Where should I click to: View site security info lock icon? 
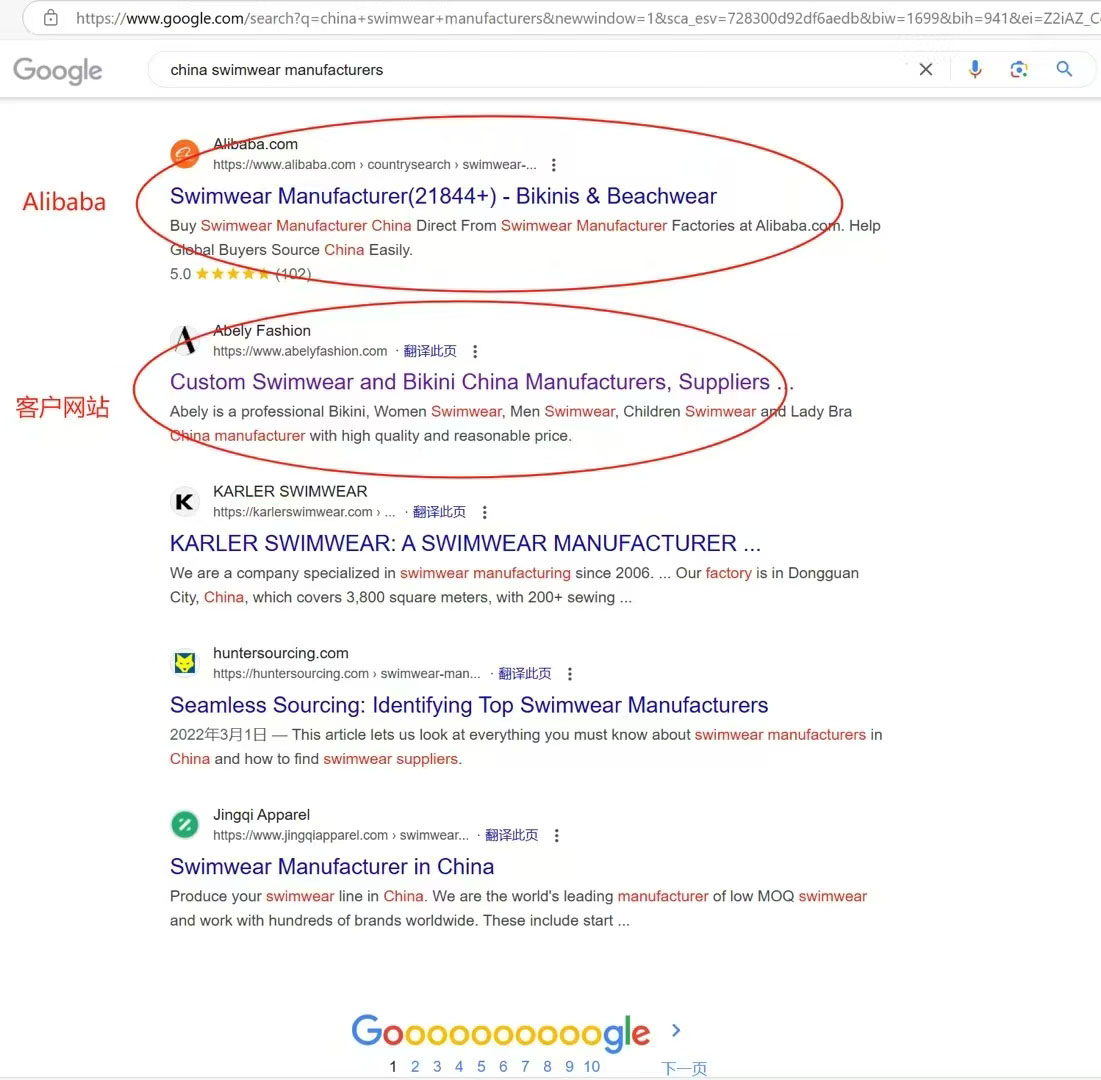tap(51, 18)
